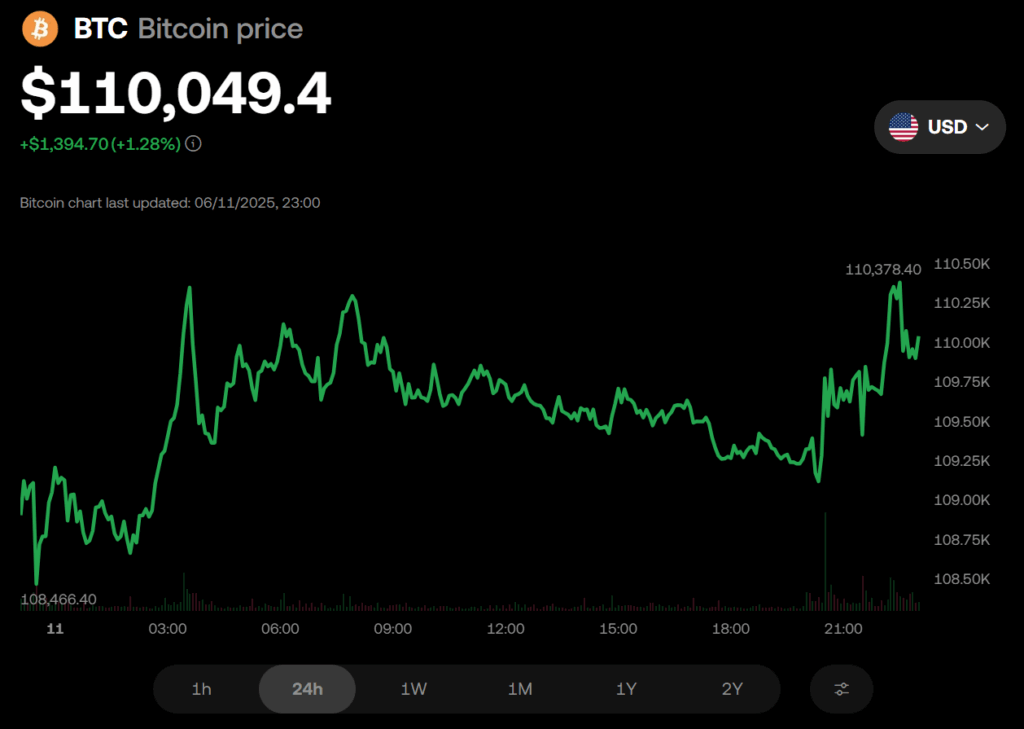The height and width of the screenshot is (729, 1024).
Task: Click the 06:00 time axis label
Action: click(280, 629)
